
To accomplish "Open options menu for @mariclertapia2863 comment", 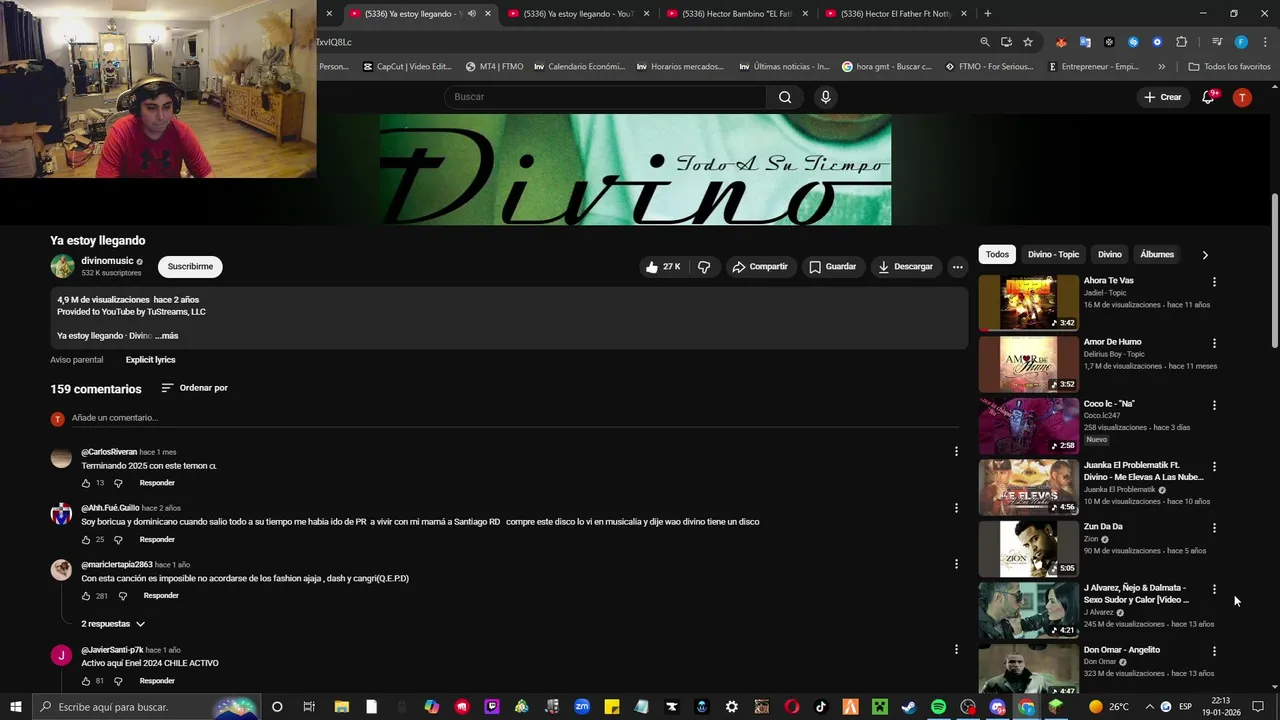I will [956, 563].
